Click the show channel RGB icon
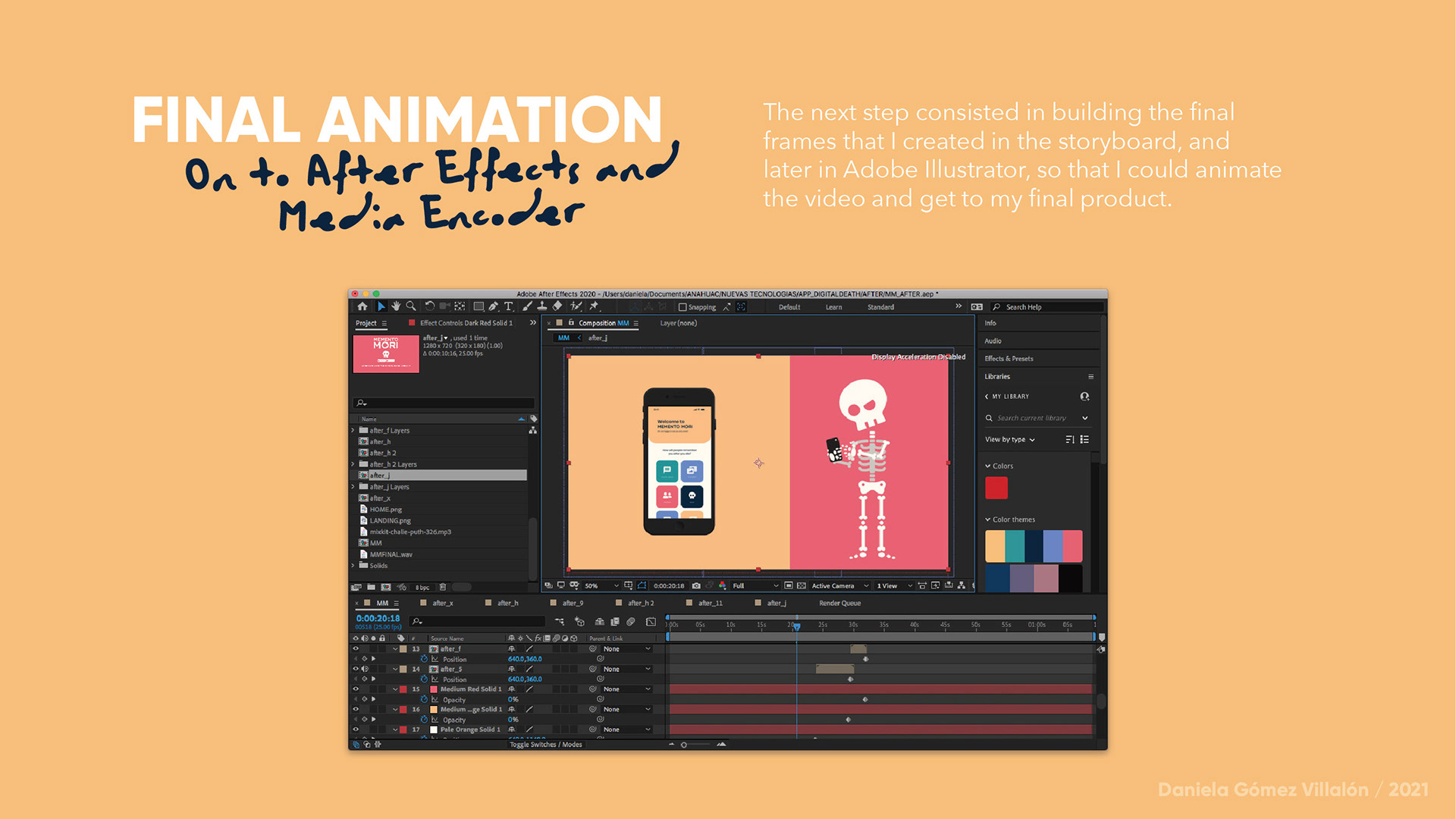This screenshot has width=1456, height=819. (x=722, y=585)
